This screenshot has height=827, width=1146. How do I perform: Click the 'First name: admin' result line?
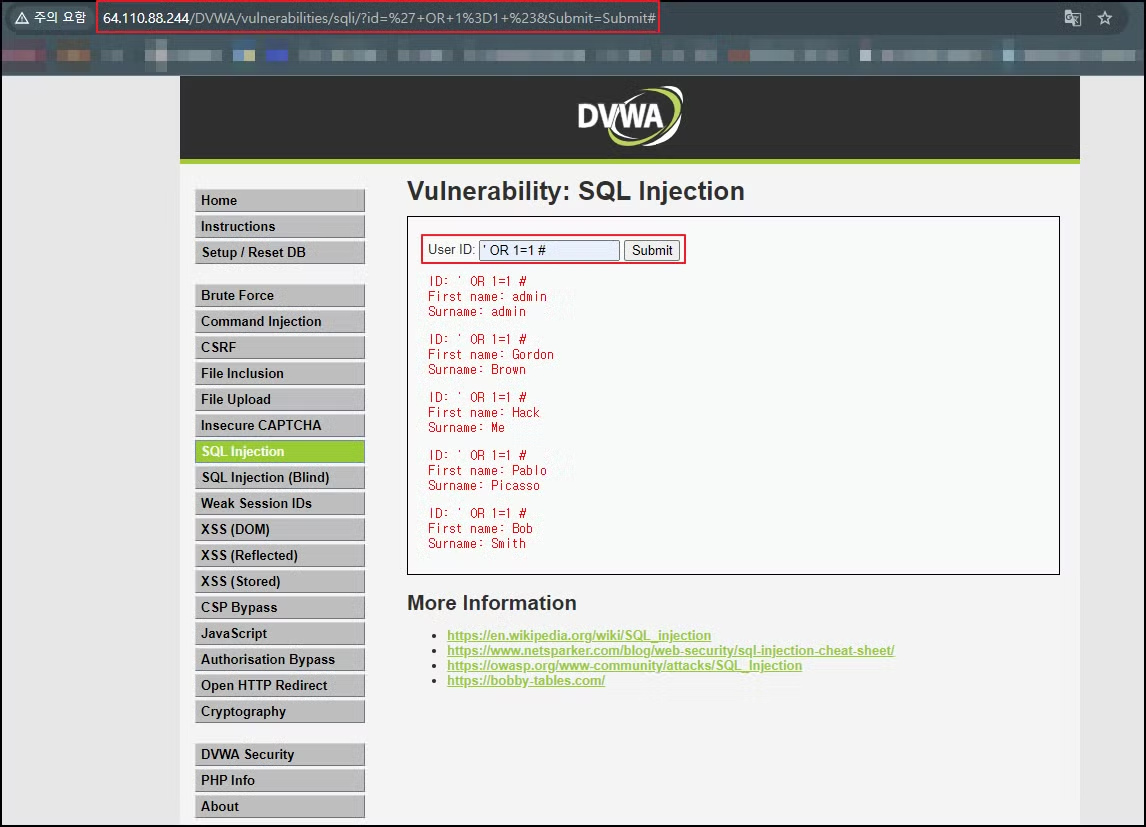[x=487, y=297]
